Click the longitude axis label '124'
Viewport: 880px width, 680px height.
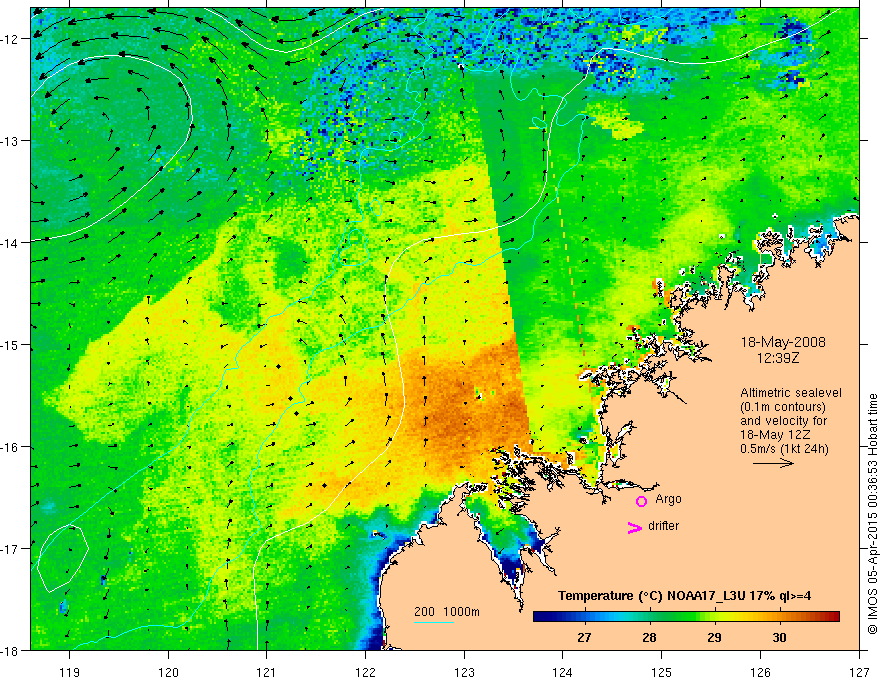click(x=563, y=672)
